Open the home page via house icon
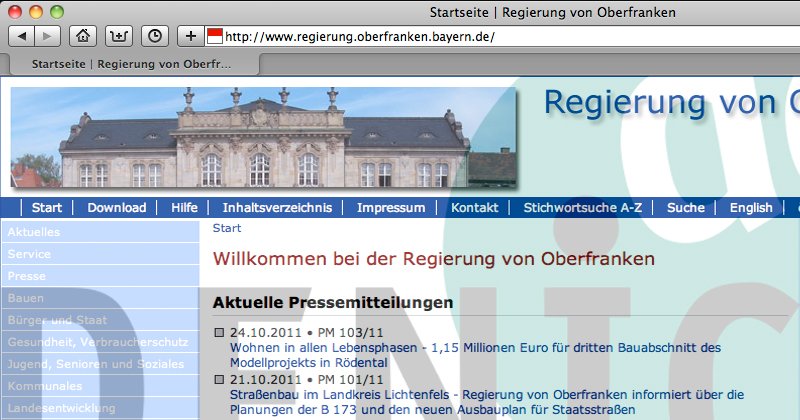The height and width of the screenshot is (420, 800). [x=83, y=36]
